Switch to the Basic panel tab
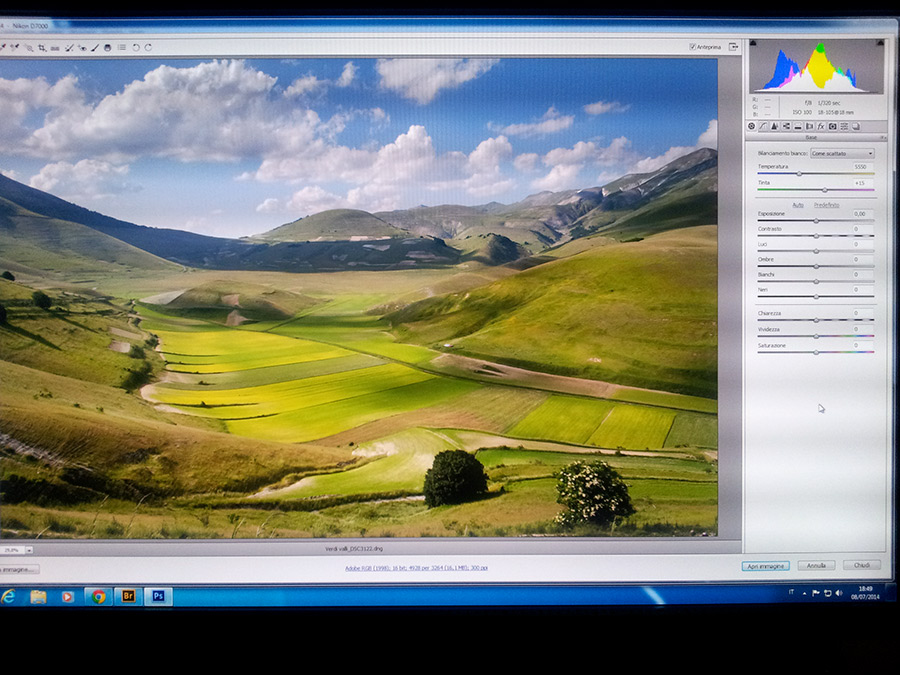This screenshot has height=675, width=900. tap(751, 126)
